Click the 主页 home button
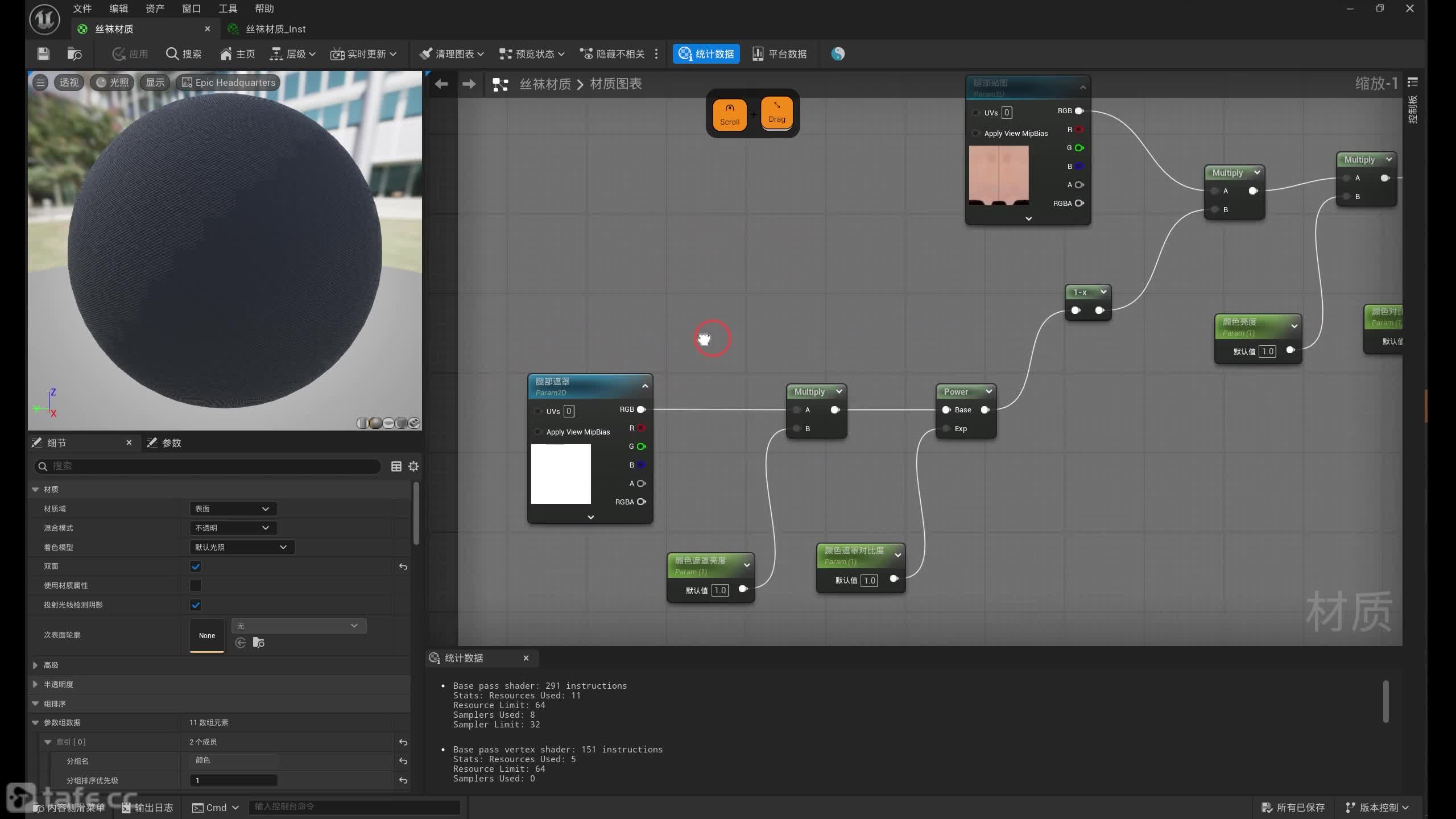Viewport: 1456px width, 819px height. coord(237,54)
